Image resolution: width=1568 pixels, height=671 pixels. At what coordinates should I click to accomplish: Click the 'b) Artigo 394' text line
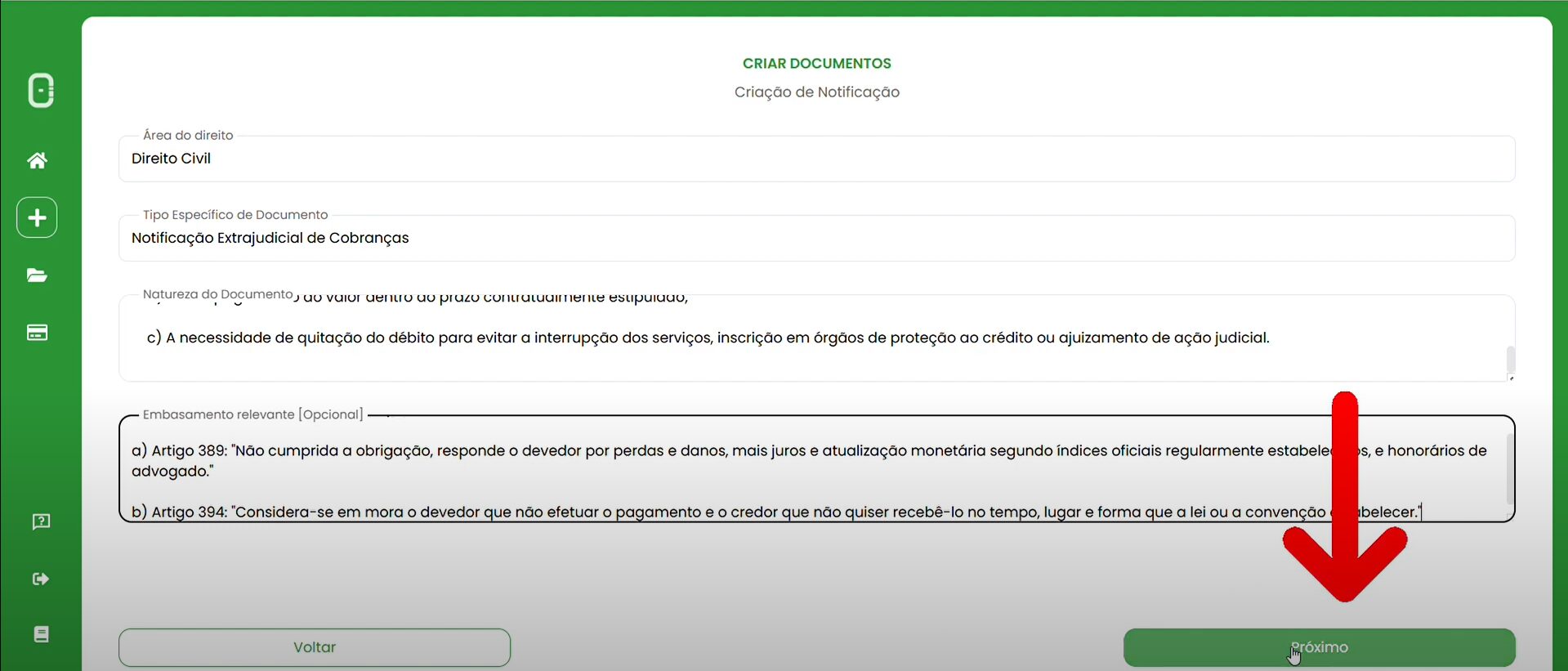[x=776, y=512]
